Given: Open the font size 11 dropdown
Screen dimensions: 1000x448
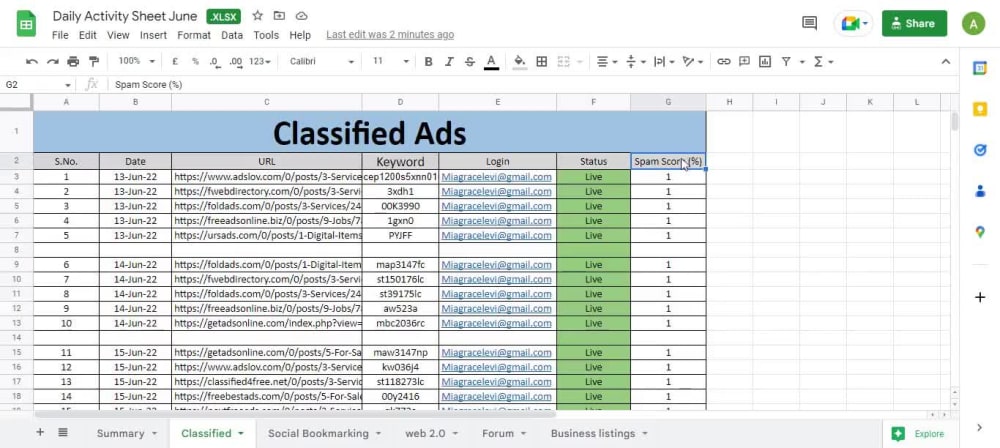Looking at the screenshot, I should click(390, 61).
